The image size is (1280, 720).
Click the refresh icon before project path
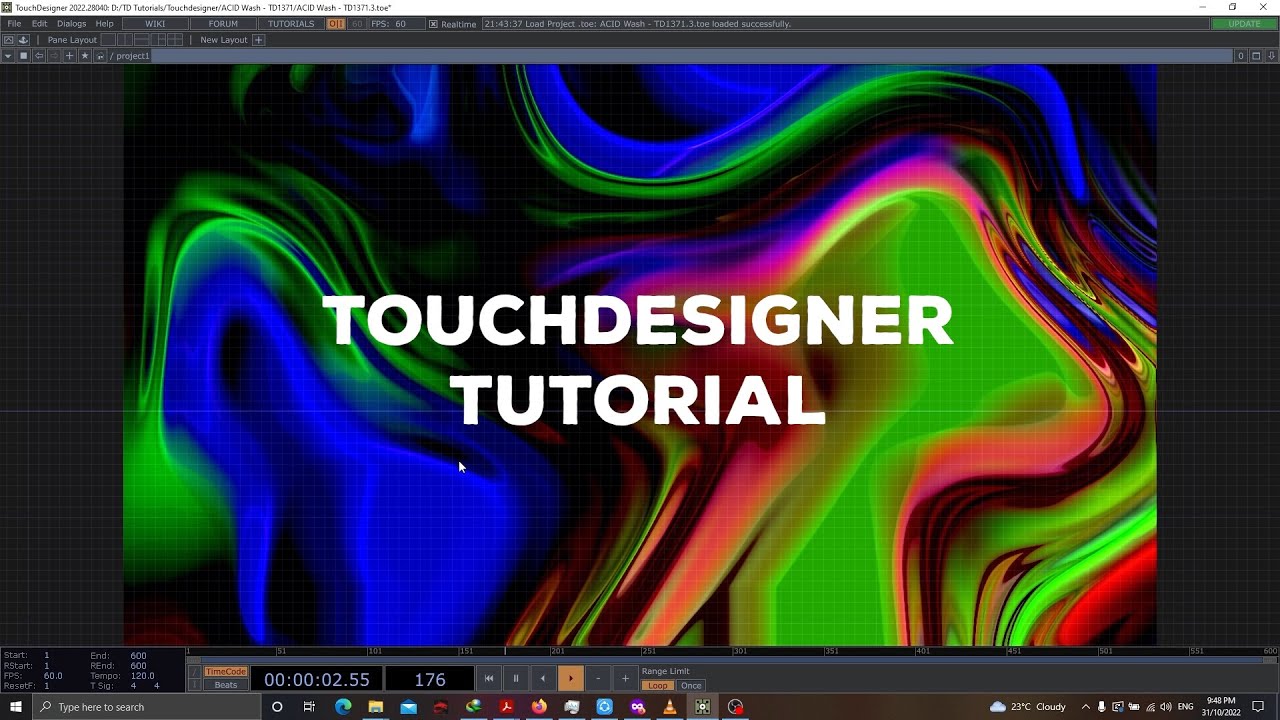pyautogui.click(x=100, y=56)
